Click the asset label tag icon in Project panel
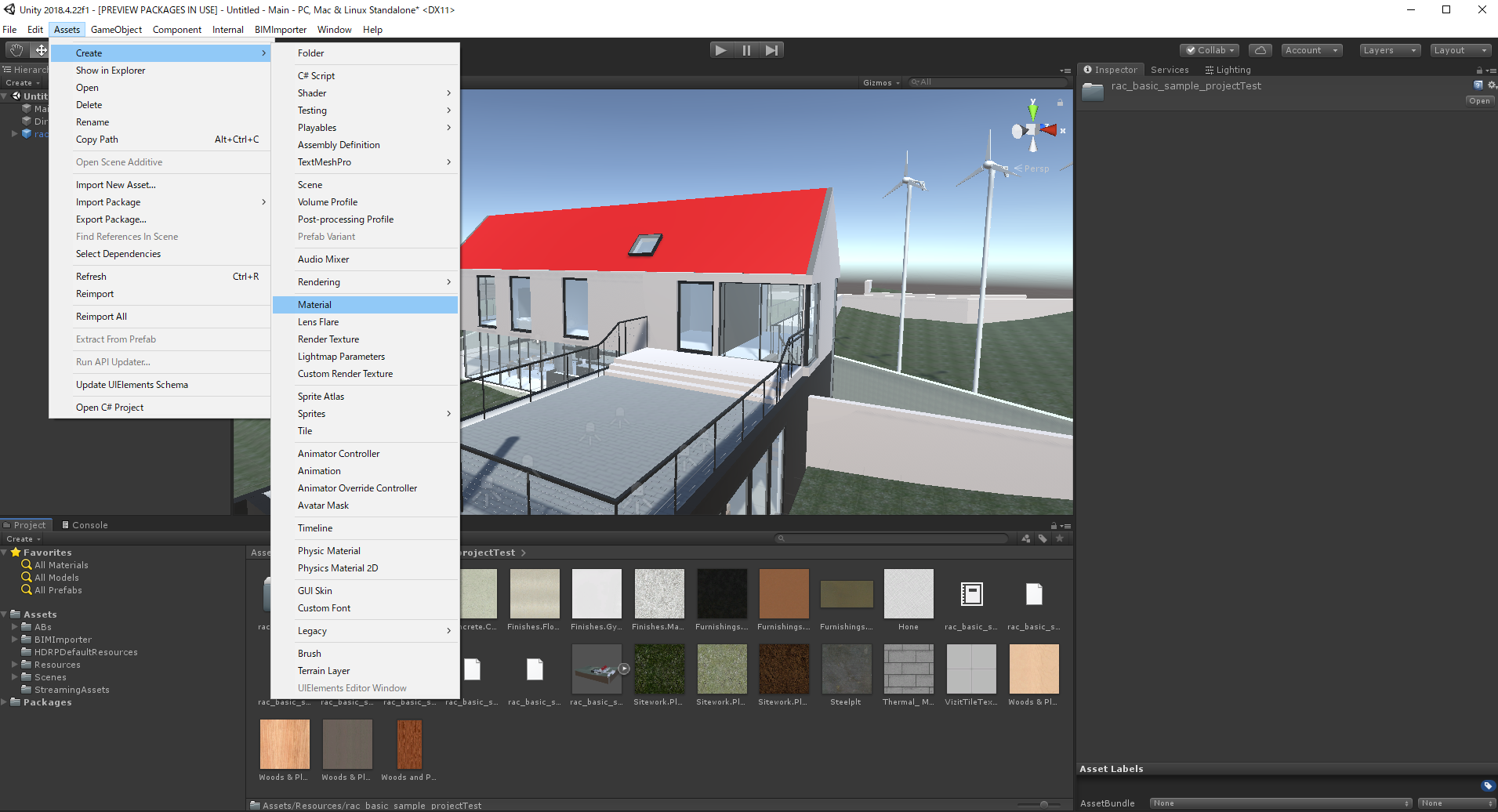 [x=1043, y=538]
